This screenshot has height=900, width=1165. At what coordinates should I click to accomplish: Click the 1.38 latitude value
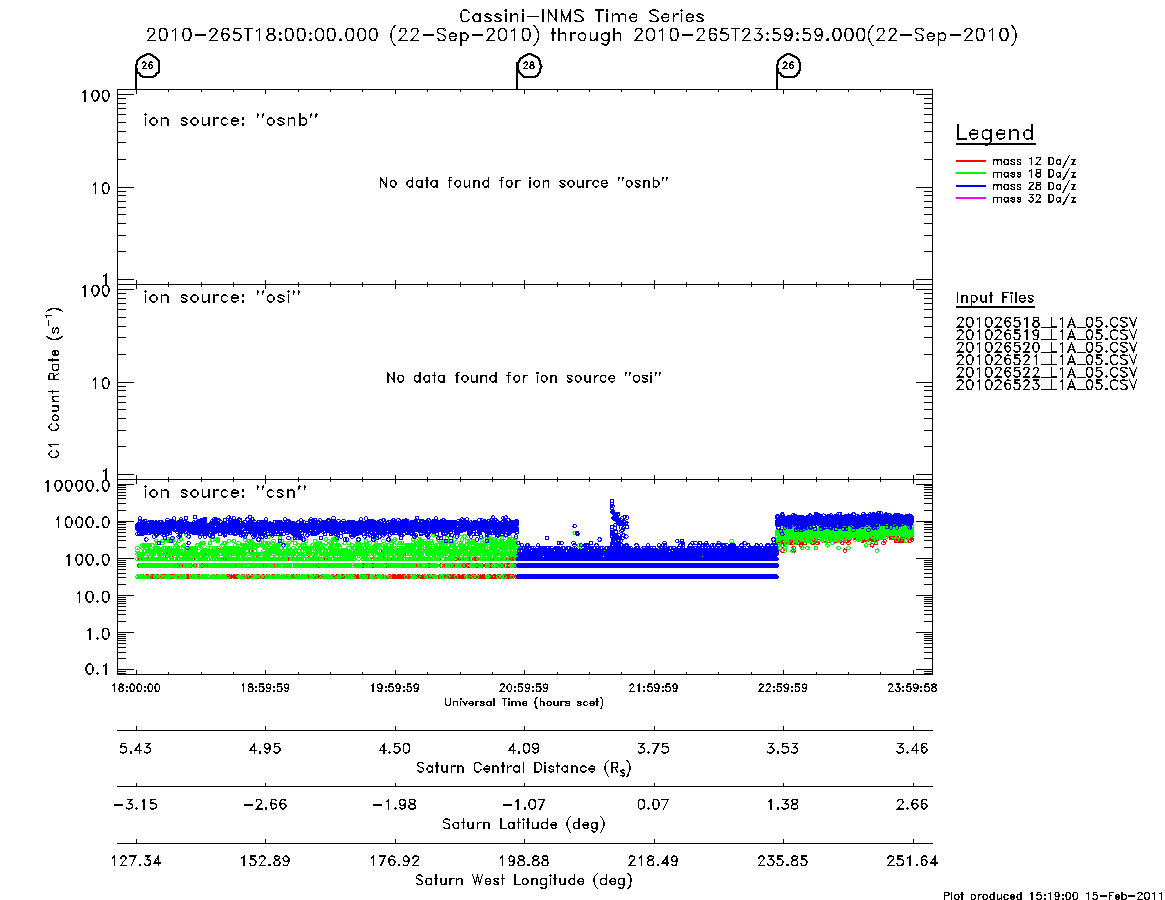click(x=782, y=805)
